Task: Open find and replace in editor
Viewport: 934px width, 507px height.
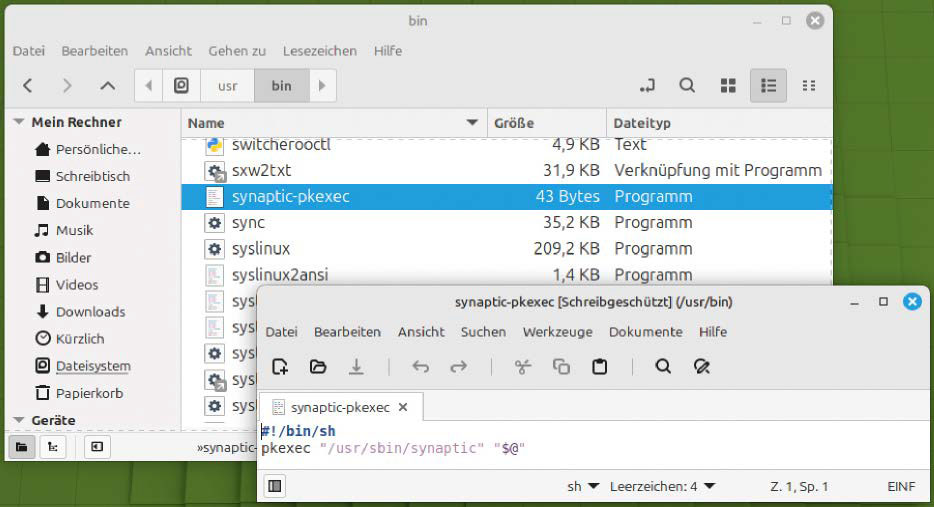Action: tap(702, 366)
